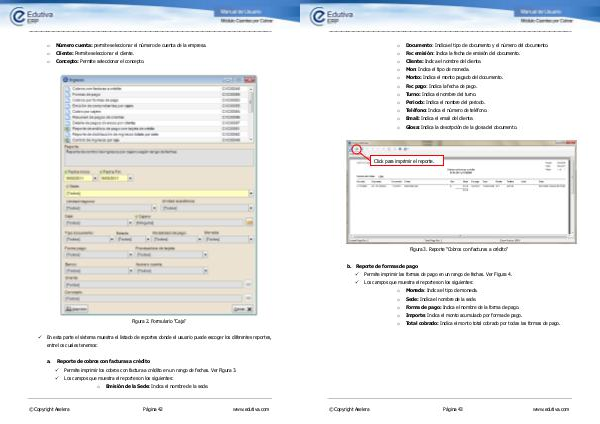Click the red-circled print report icon
The height and width of the screenshot is (424, 600).
[x=358, y=150]
